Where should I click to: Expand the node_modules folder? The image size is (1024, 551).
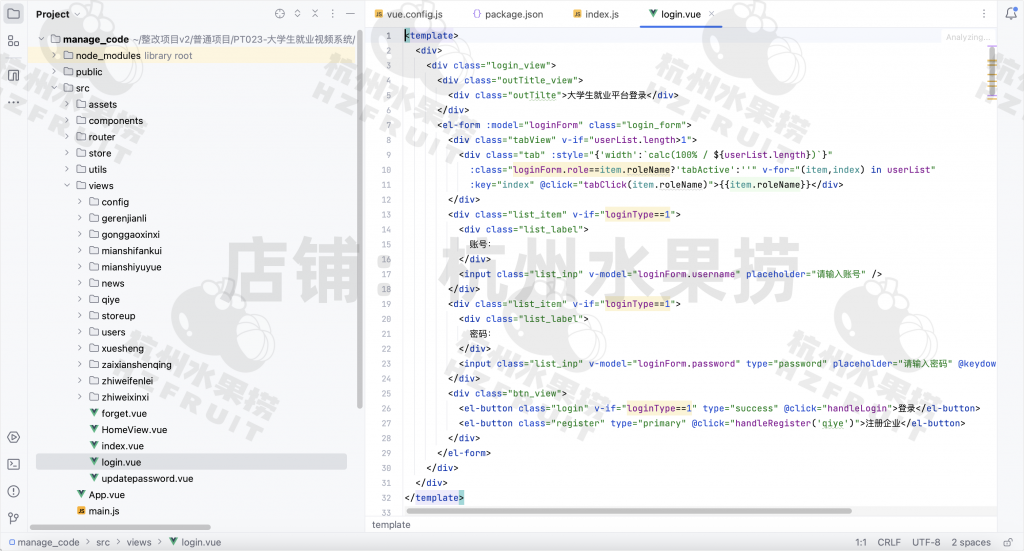(53, 56)
